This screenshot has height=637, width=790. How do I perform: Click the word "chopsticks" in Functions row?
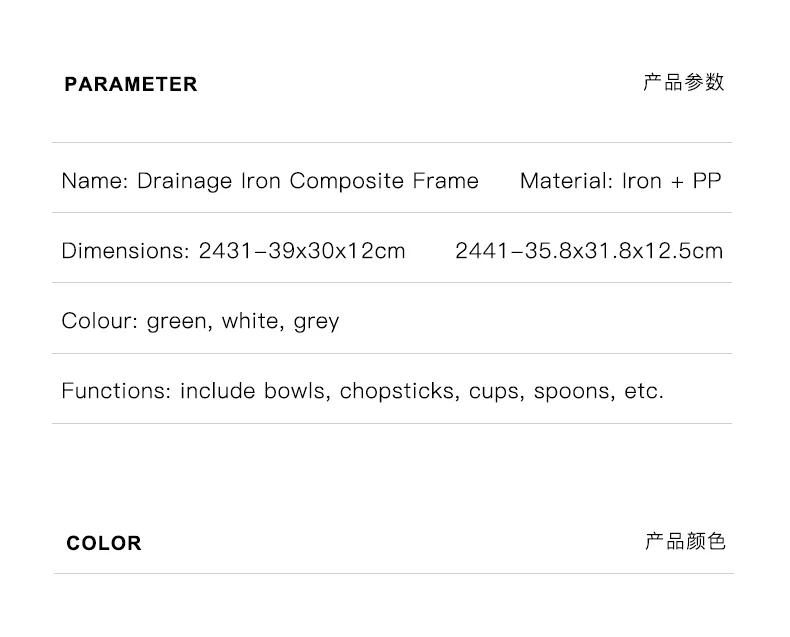(x=400, y=391)
